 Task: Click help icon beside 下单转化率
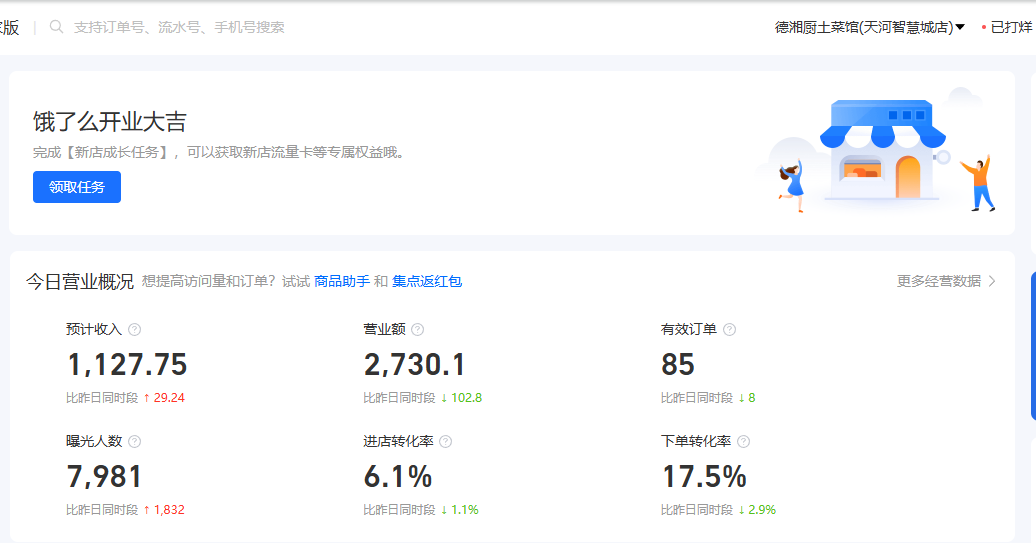click(743, 442)
